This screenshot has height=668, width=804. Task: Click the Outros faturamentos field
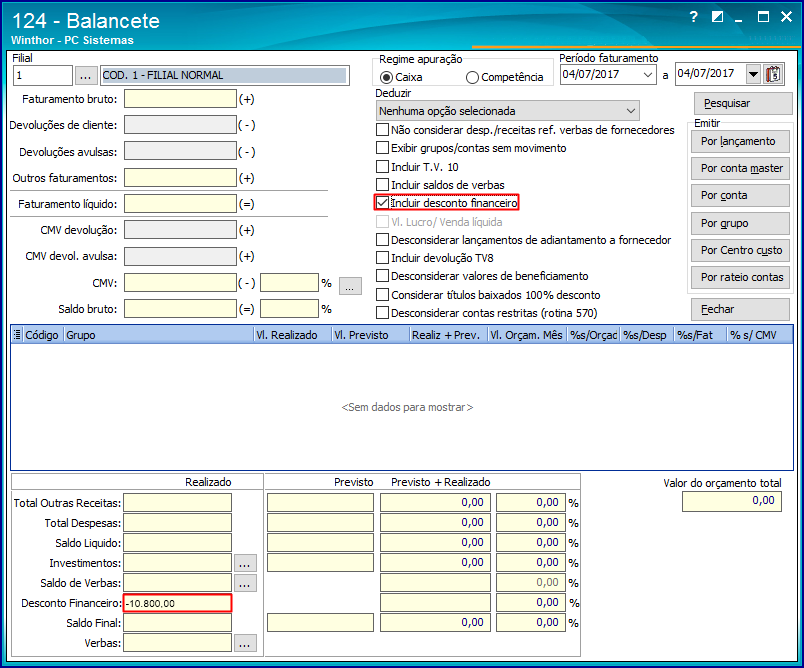(x=180, y=178)
